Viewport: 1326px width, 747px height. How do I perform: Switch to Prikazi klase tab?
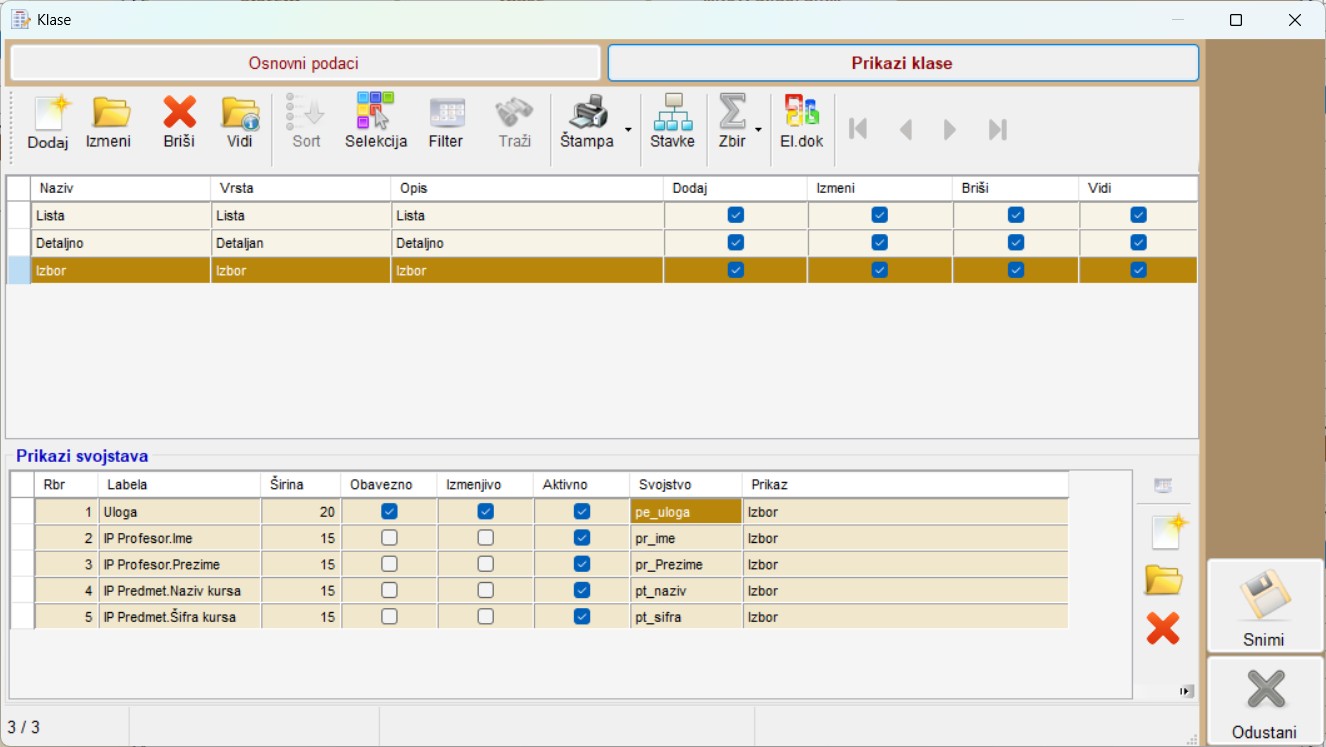903,63
